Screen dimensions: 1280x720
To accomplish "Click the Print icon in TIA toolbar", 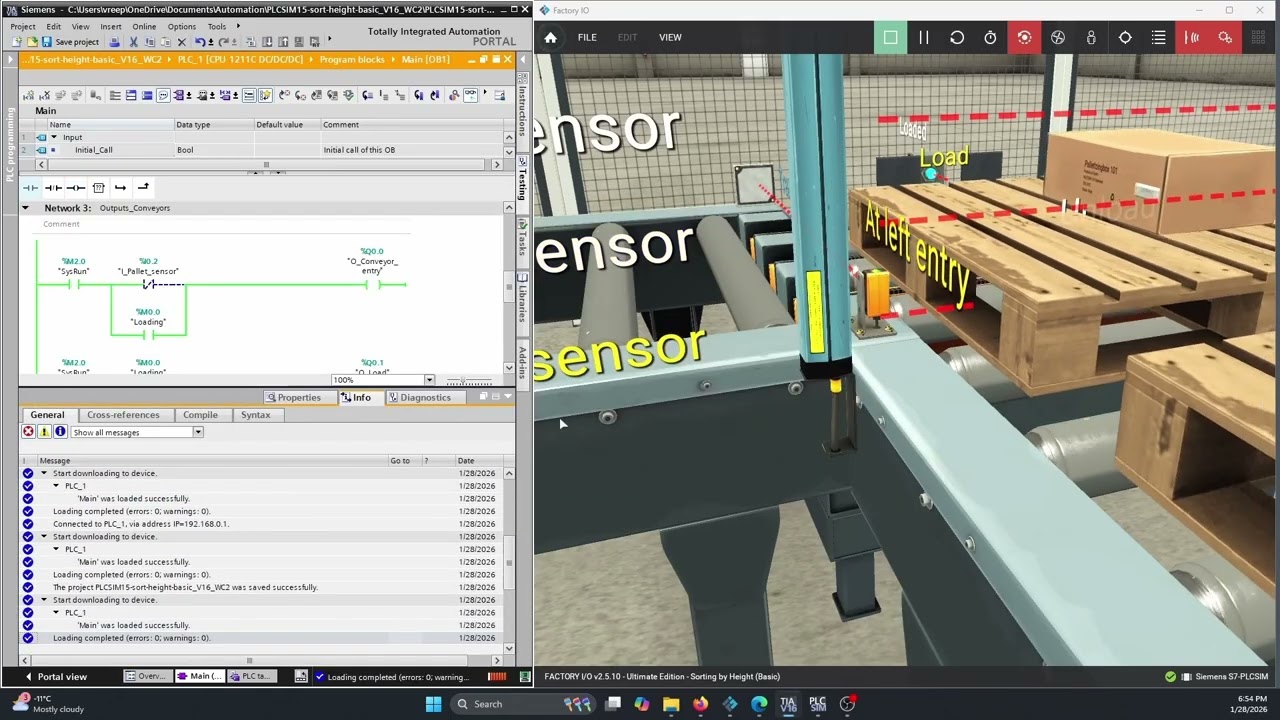I will pos(114,42).
